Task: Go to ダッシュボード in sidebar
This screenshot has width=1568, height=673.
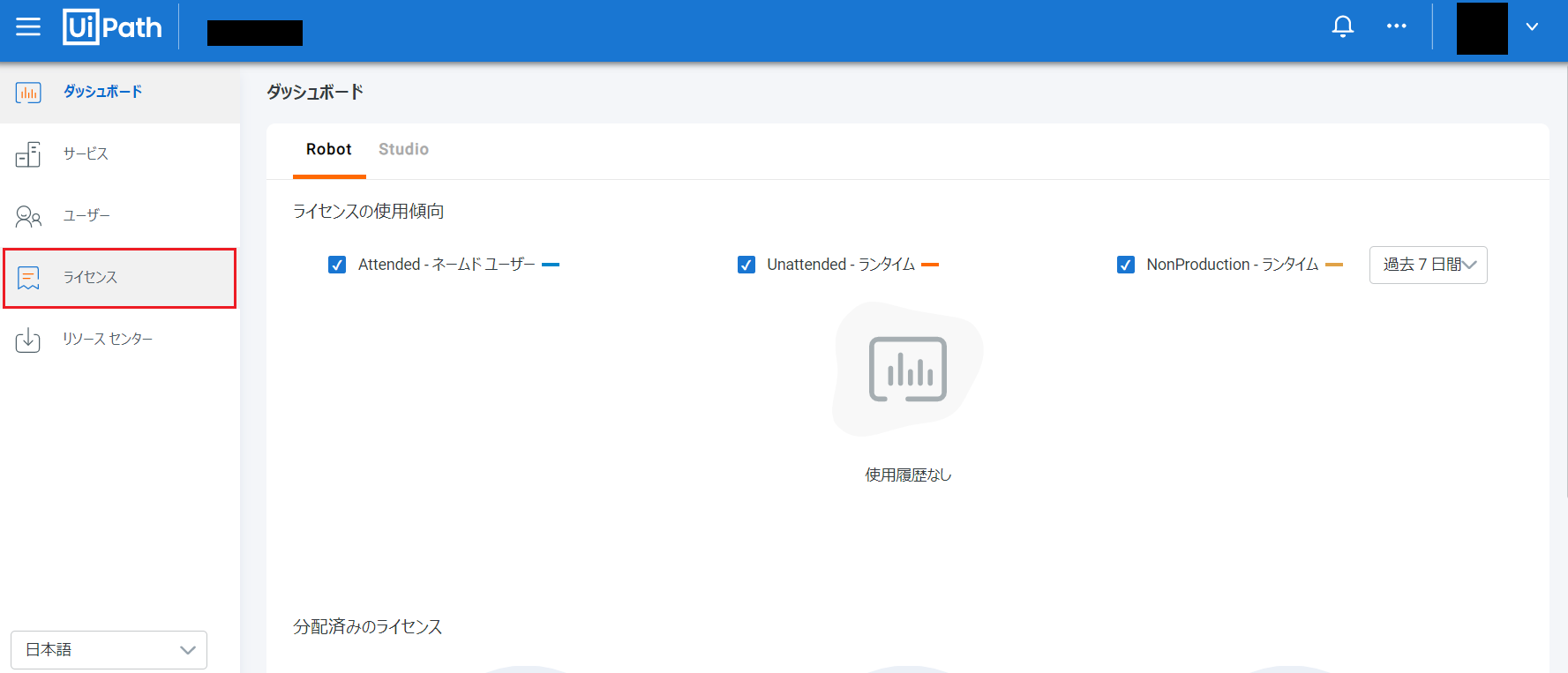Action: (120, 92)
